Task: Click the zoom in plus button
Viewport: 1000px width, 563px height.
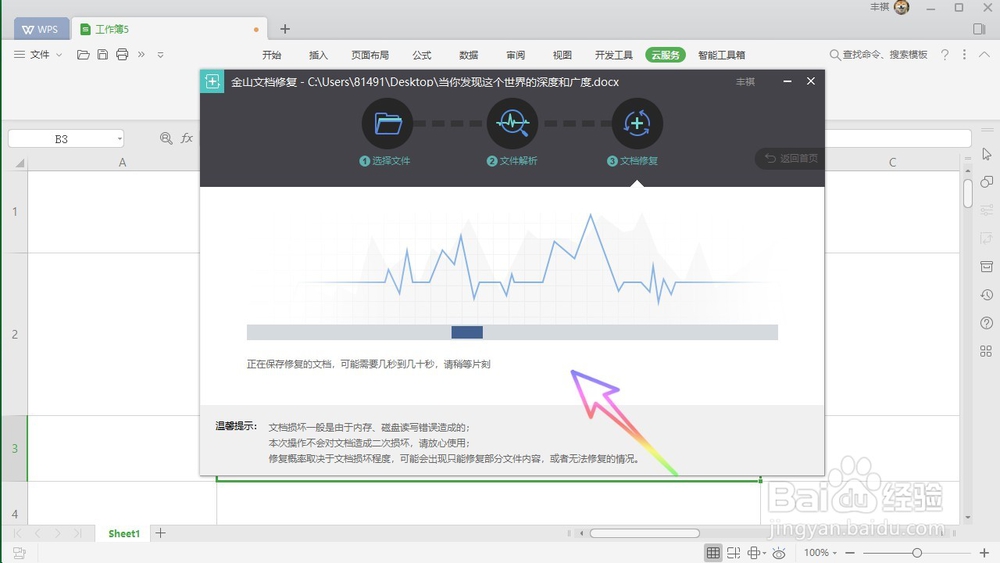Action: pyautogui.click(x=984, y=553)
